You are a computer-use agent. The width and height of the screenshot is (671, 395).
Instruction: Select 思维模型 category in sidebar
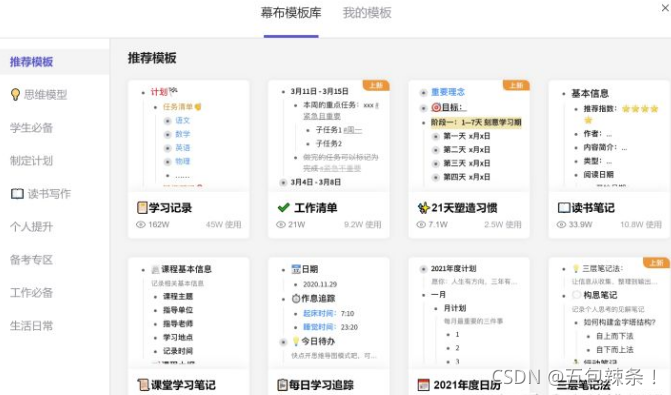coord(45,95)
